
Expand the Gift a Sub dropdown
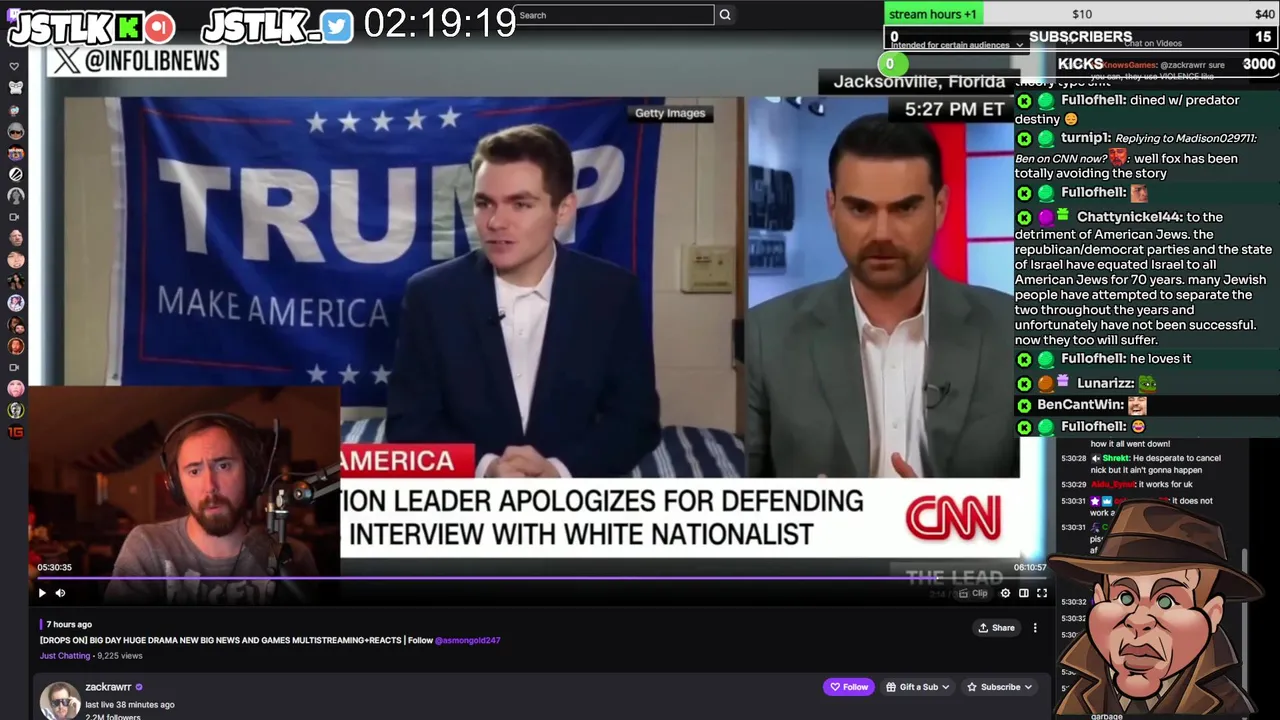[x=918, y=687]
